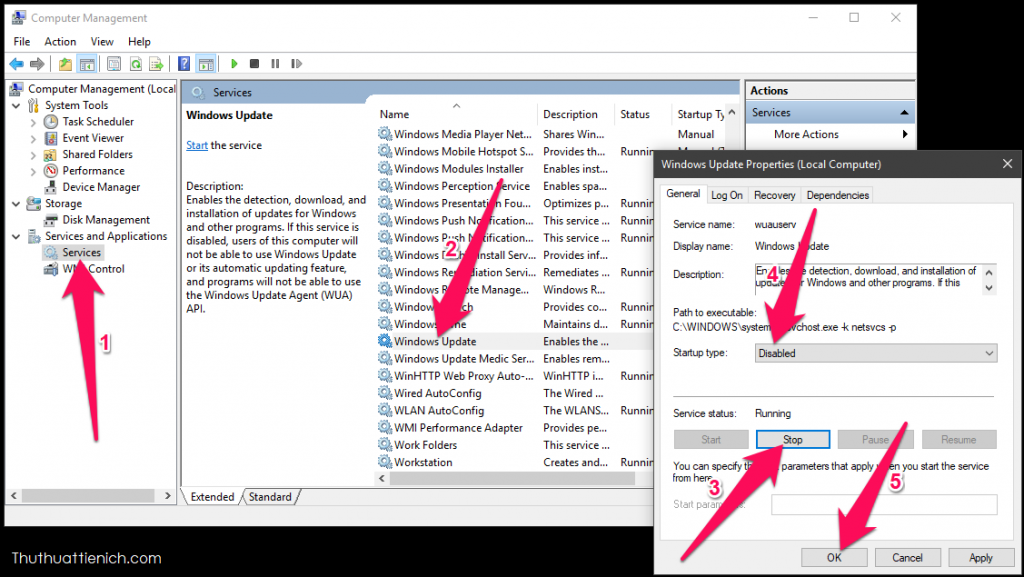Click the Start parameters input field
The width and height of the screenshot is (1024, 577).
point(884,504)
